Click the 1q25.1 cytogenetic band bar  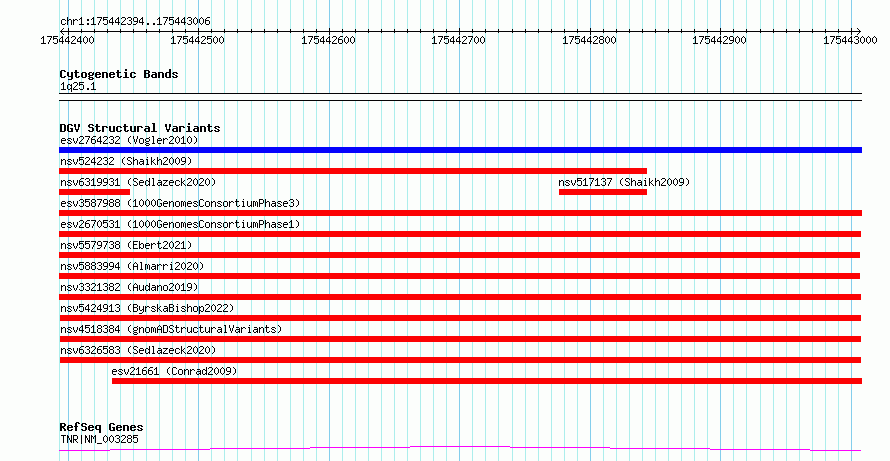(x=460, y=97)
